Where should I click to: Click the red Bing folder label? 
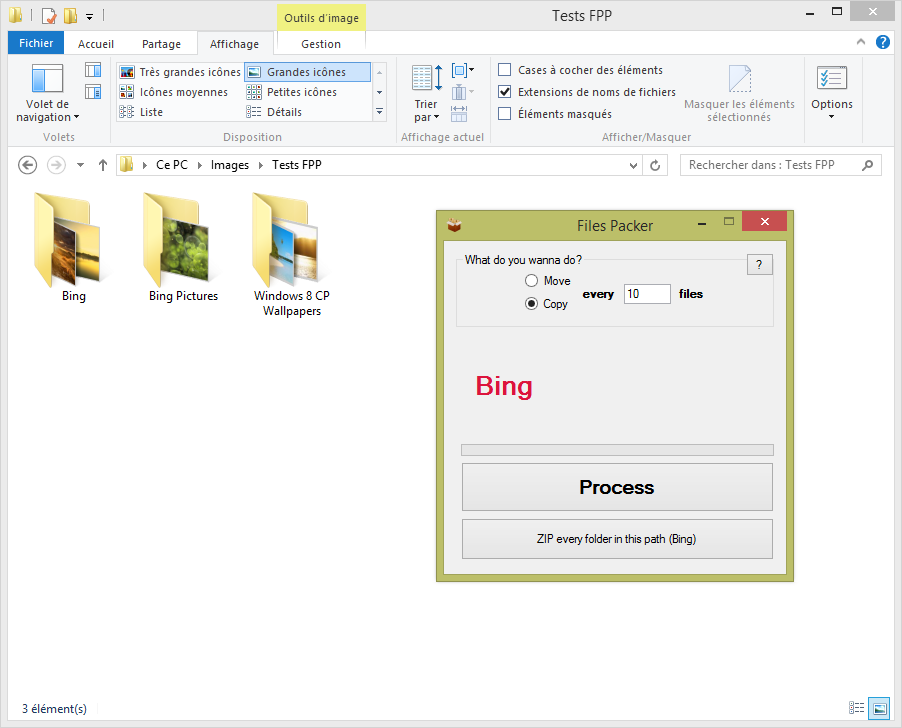[x=504, y=386]
